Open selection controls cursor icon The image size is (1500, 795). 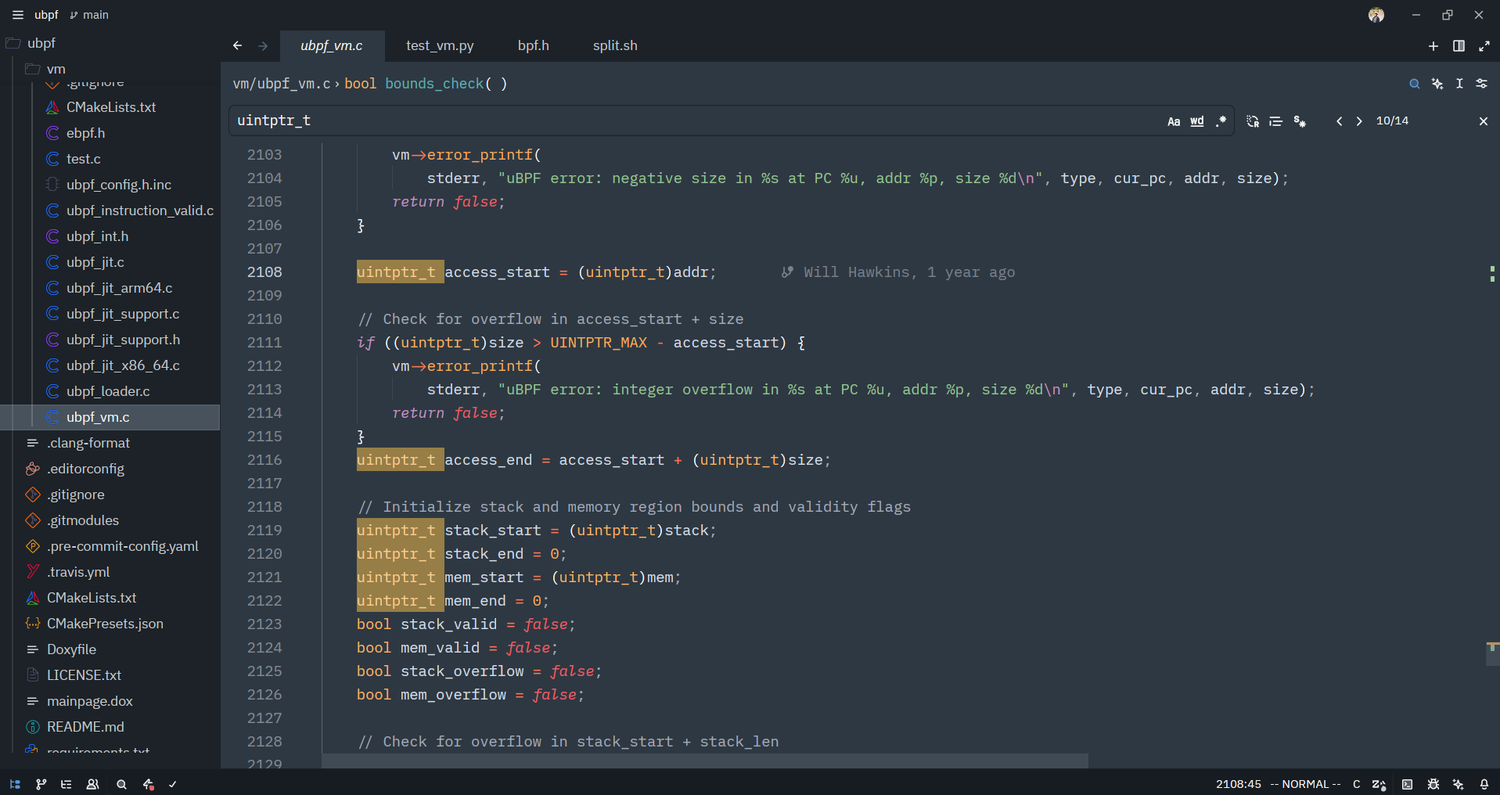click(1460, 84)
